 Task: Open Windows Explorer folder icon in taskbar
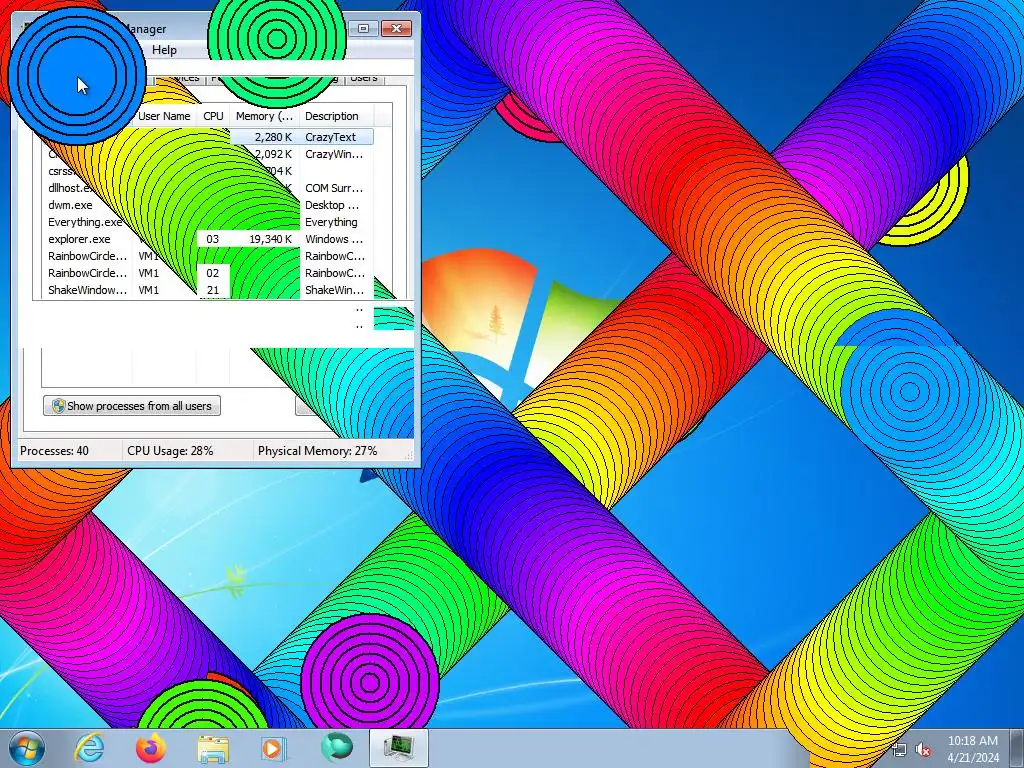point(213,748)
